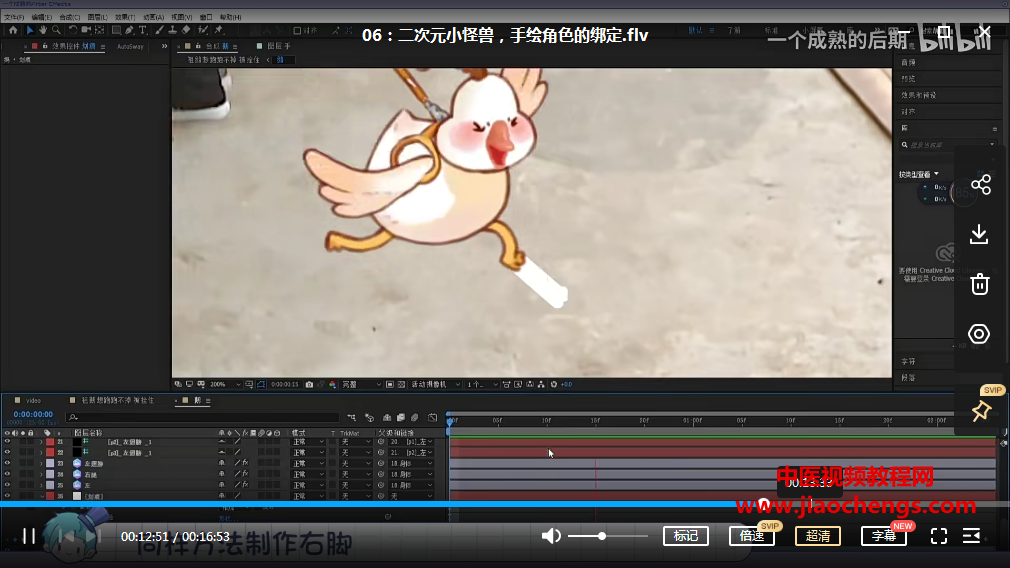Click the graph editor icon in timeline
This screenshot has height=568, width=1010.
pos(433,418)
